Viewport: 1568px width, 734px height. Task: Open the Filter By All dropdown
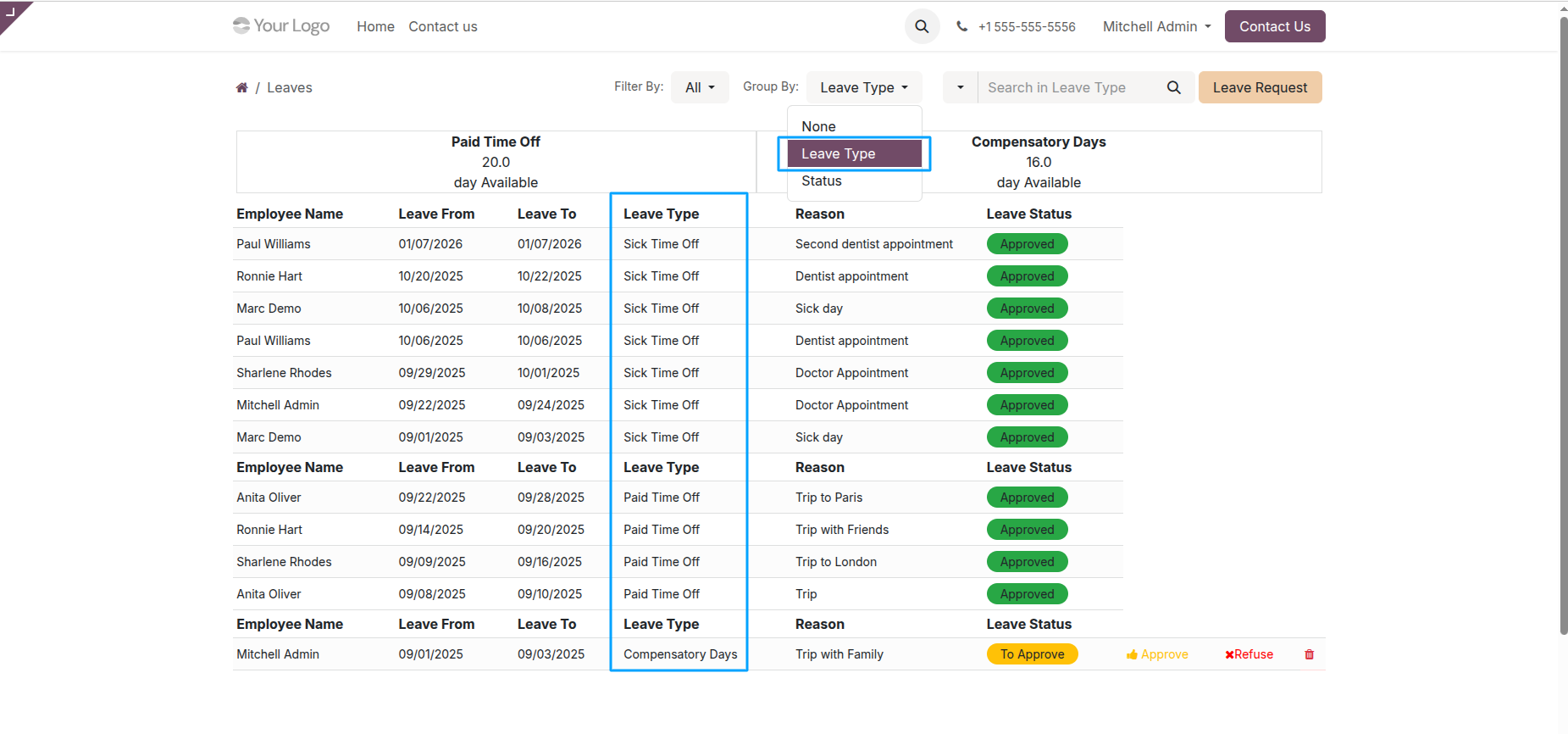coord(700,87)
